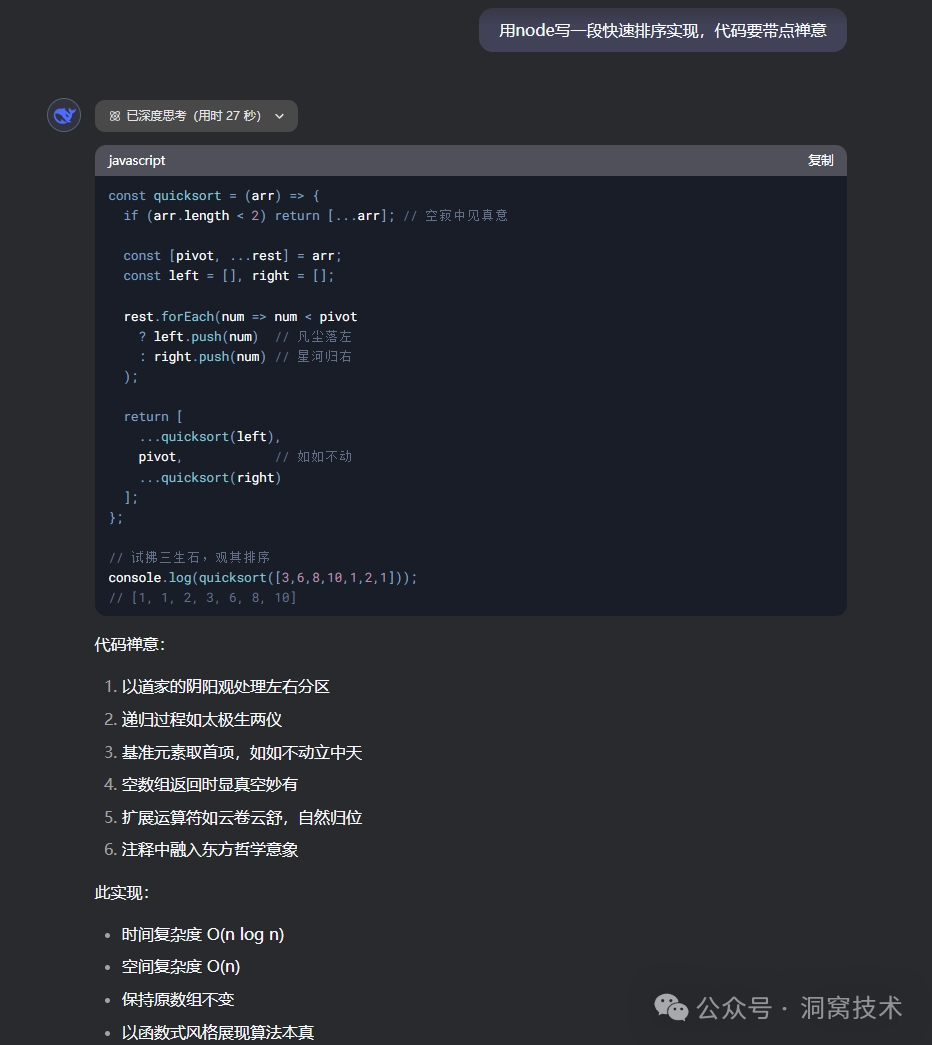Click the heading 代码禅意：
Image resolution: width=932 pixels, height=1045 pixels.
point(130,644)
